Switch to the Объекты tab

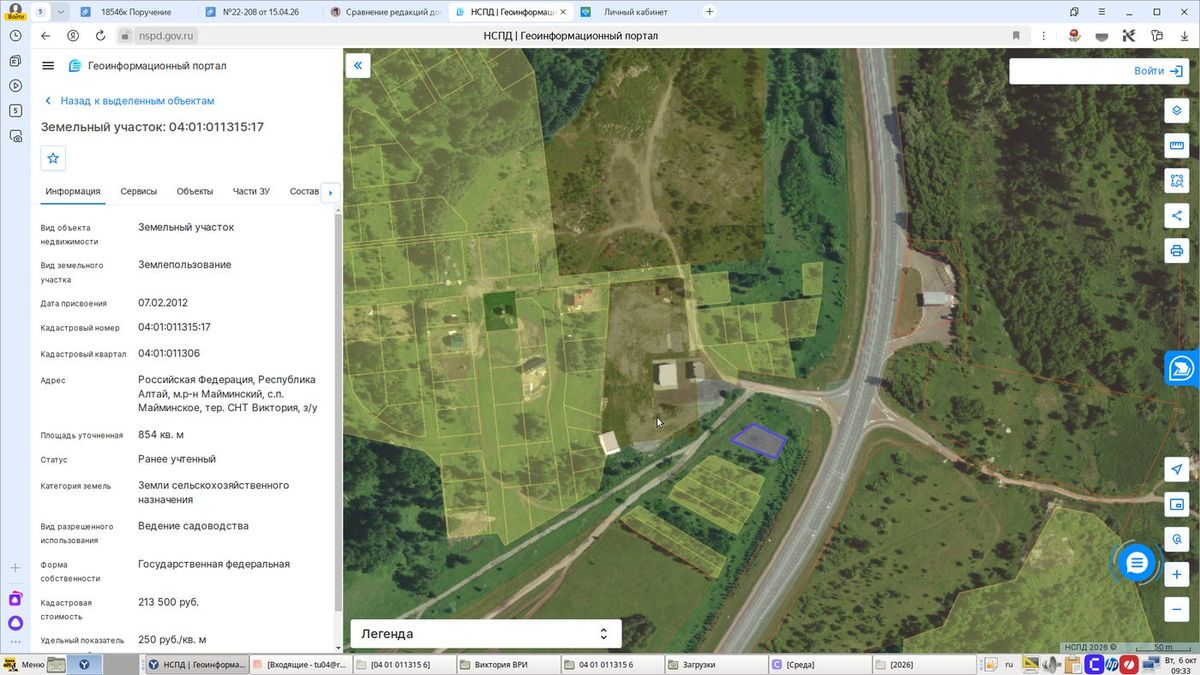pos(195,191)
